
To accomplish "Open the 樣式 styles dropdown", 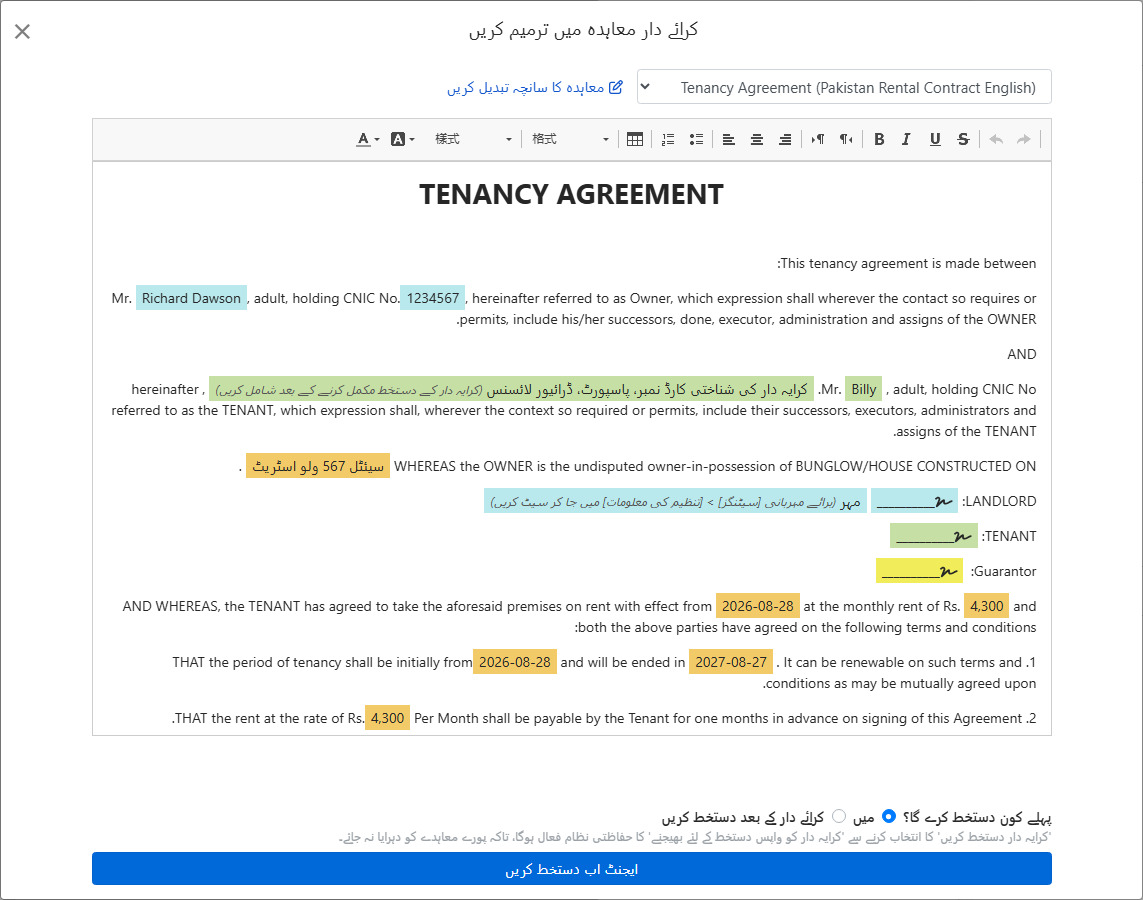I will point(473,139).
